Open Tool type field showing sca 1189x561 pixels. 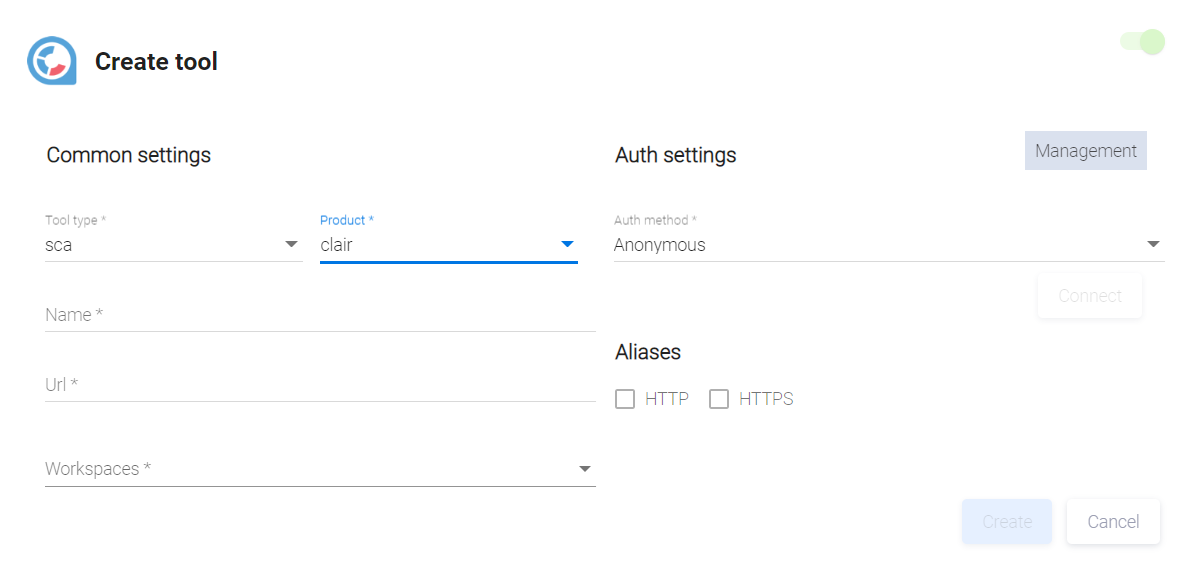click(160, 245)
